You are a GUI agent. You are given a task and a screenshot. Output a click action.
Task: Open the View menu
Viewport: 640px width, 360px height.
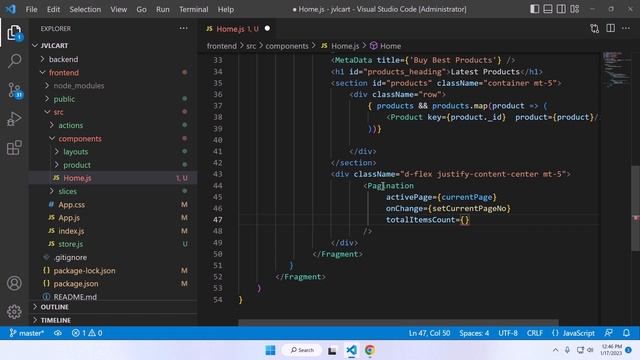118,9
